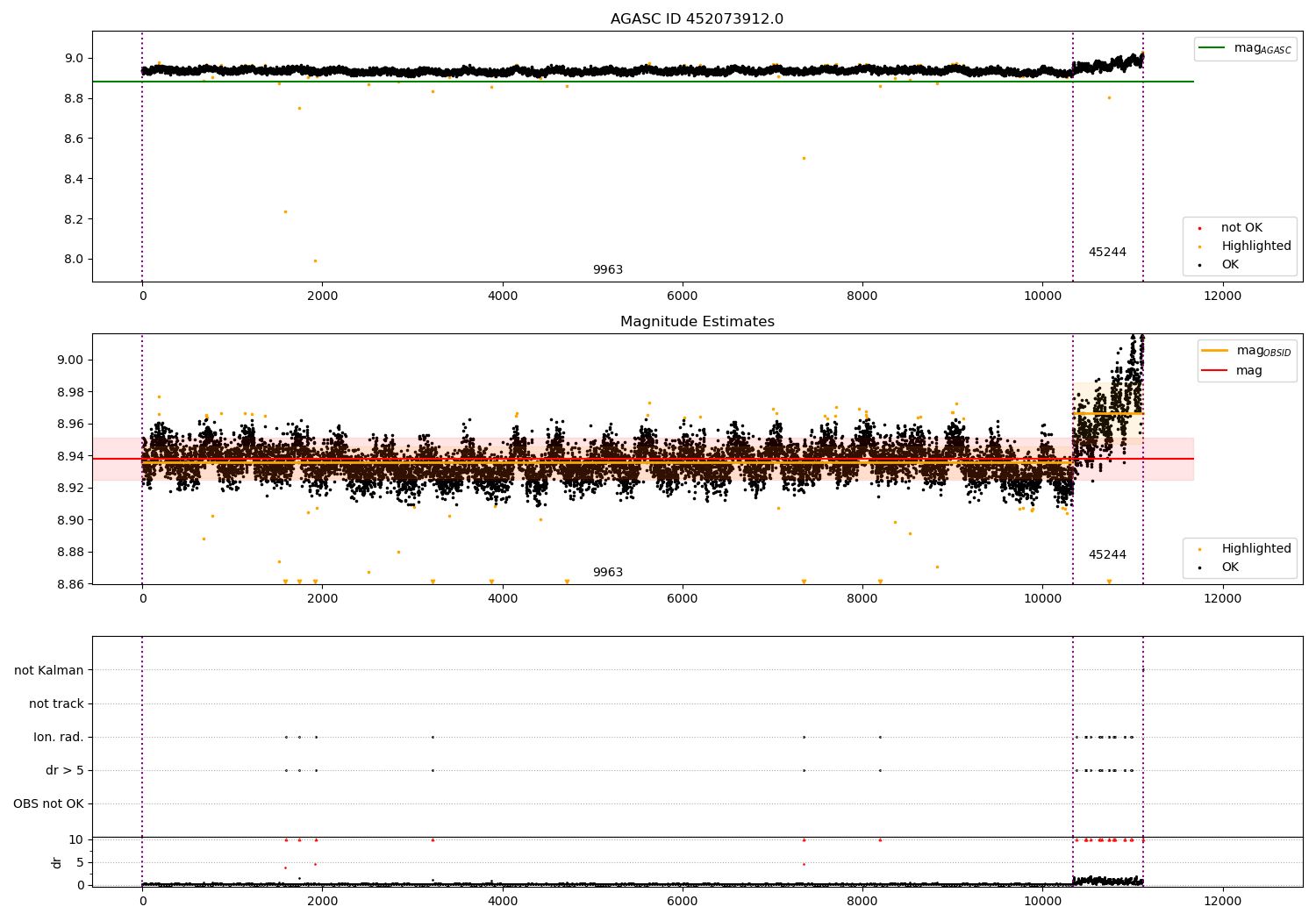Click the 8.4 y-axis tick of top plot
The height and width of the screenshot is (921, 1316).
tap(75, 179)
